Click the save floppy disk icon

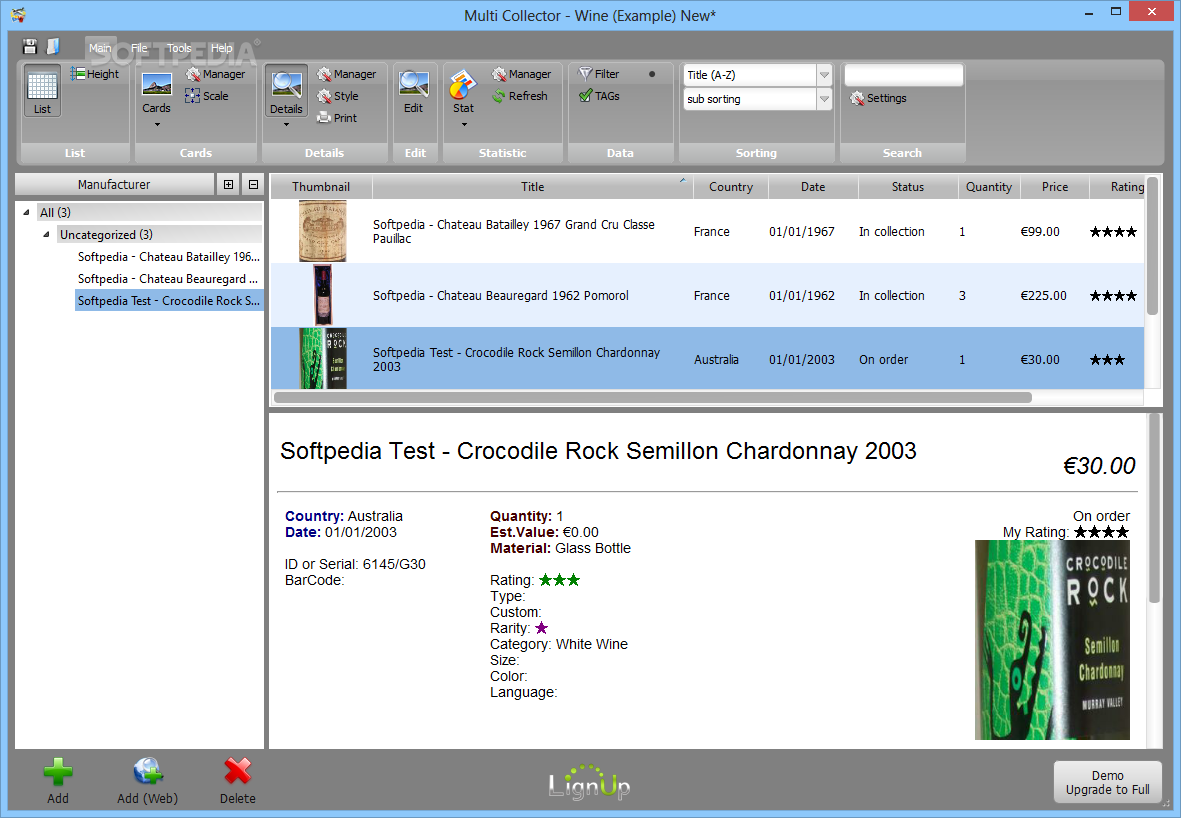[29, 47]
